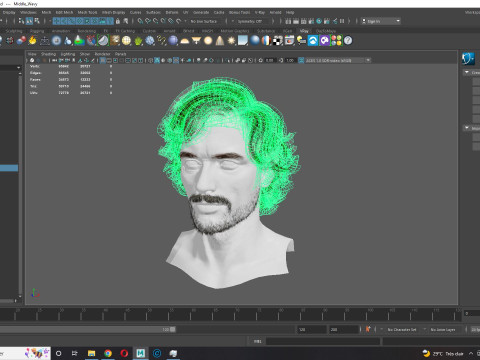Collapse the first section in right panel
Viewport: 480px width, 360px height.
(x=467, y=72)
